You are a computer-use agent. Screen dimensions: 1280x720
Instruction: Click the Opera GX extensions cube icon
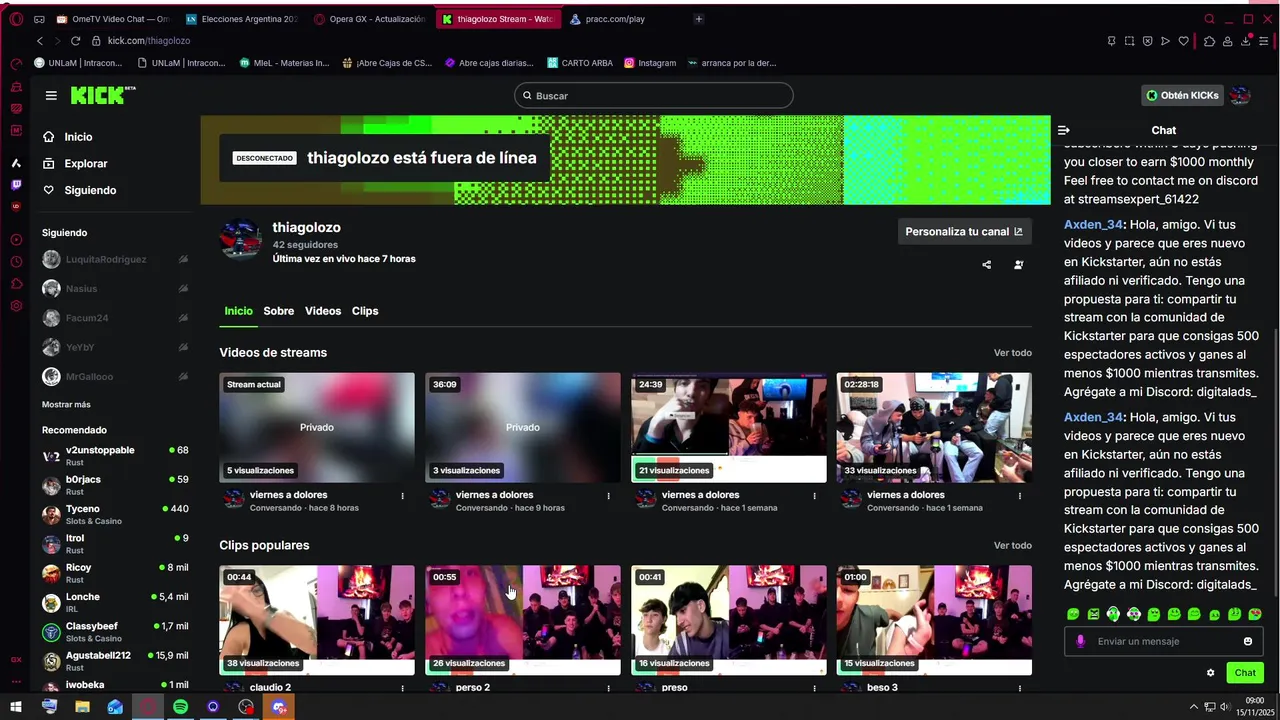click(x=1209, y=41)
